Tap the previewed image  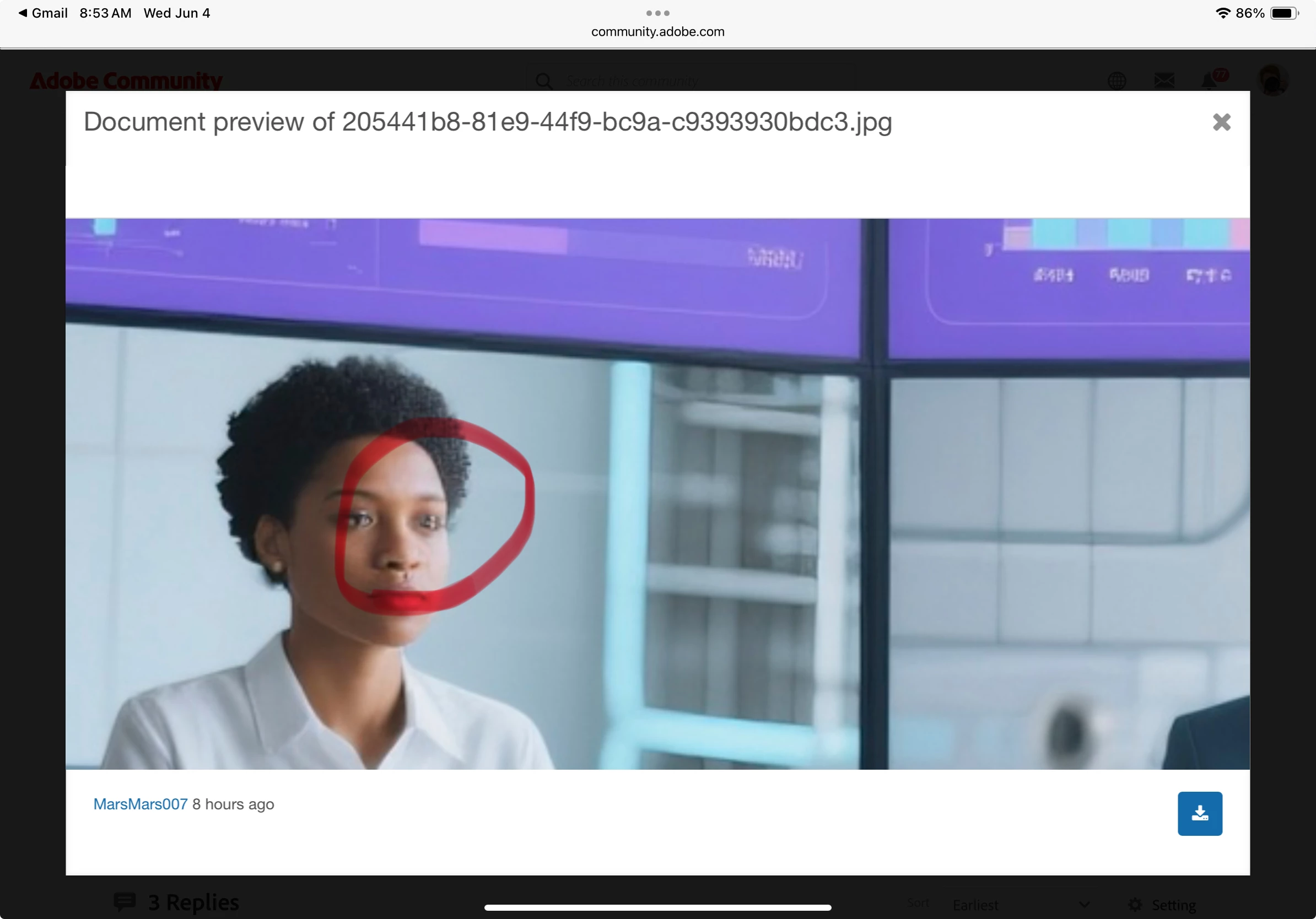[x=657, y=493]
